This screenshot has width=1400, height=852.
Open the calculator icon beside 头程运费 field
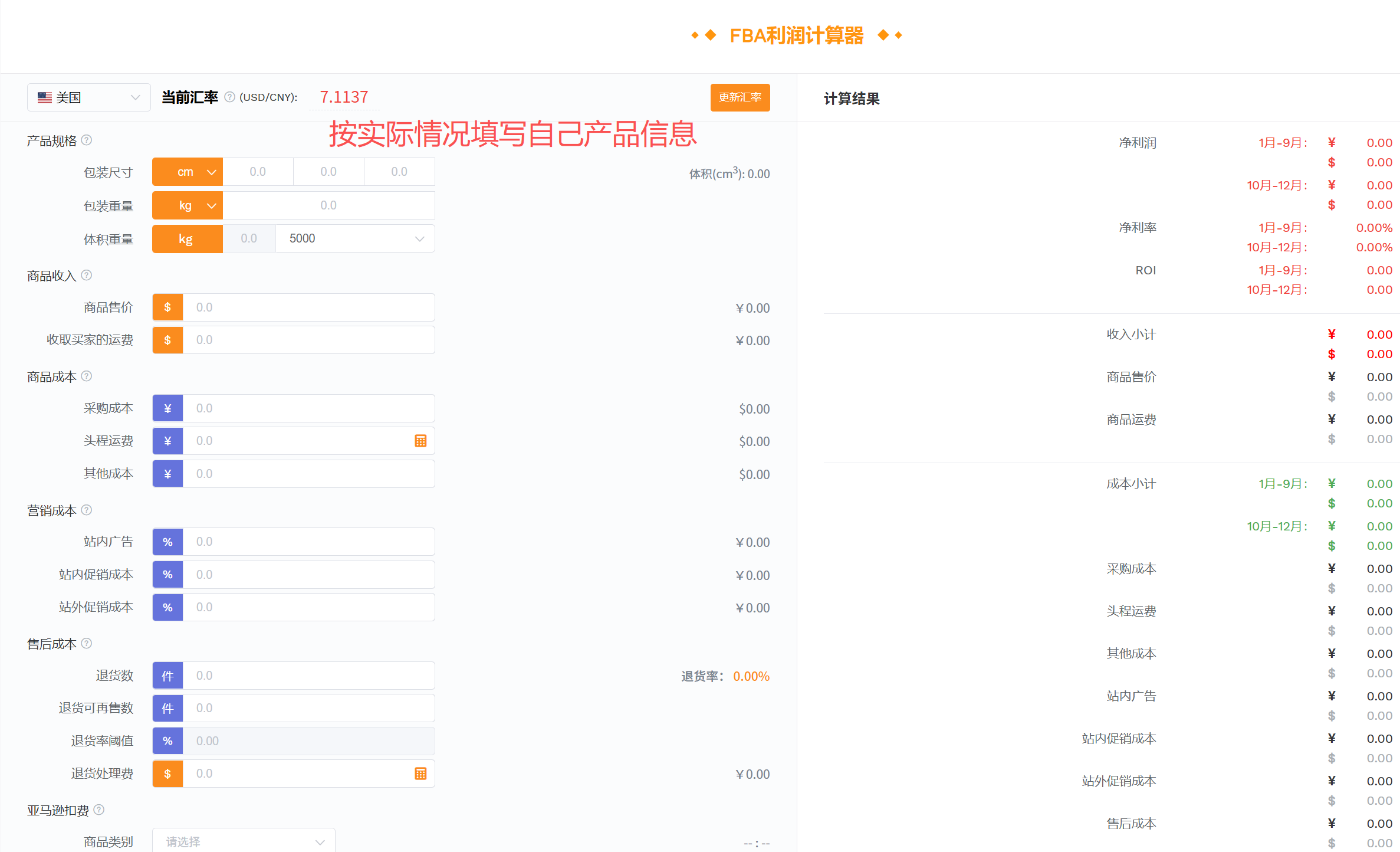click(420, 441)
